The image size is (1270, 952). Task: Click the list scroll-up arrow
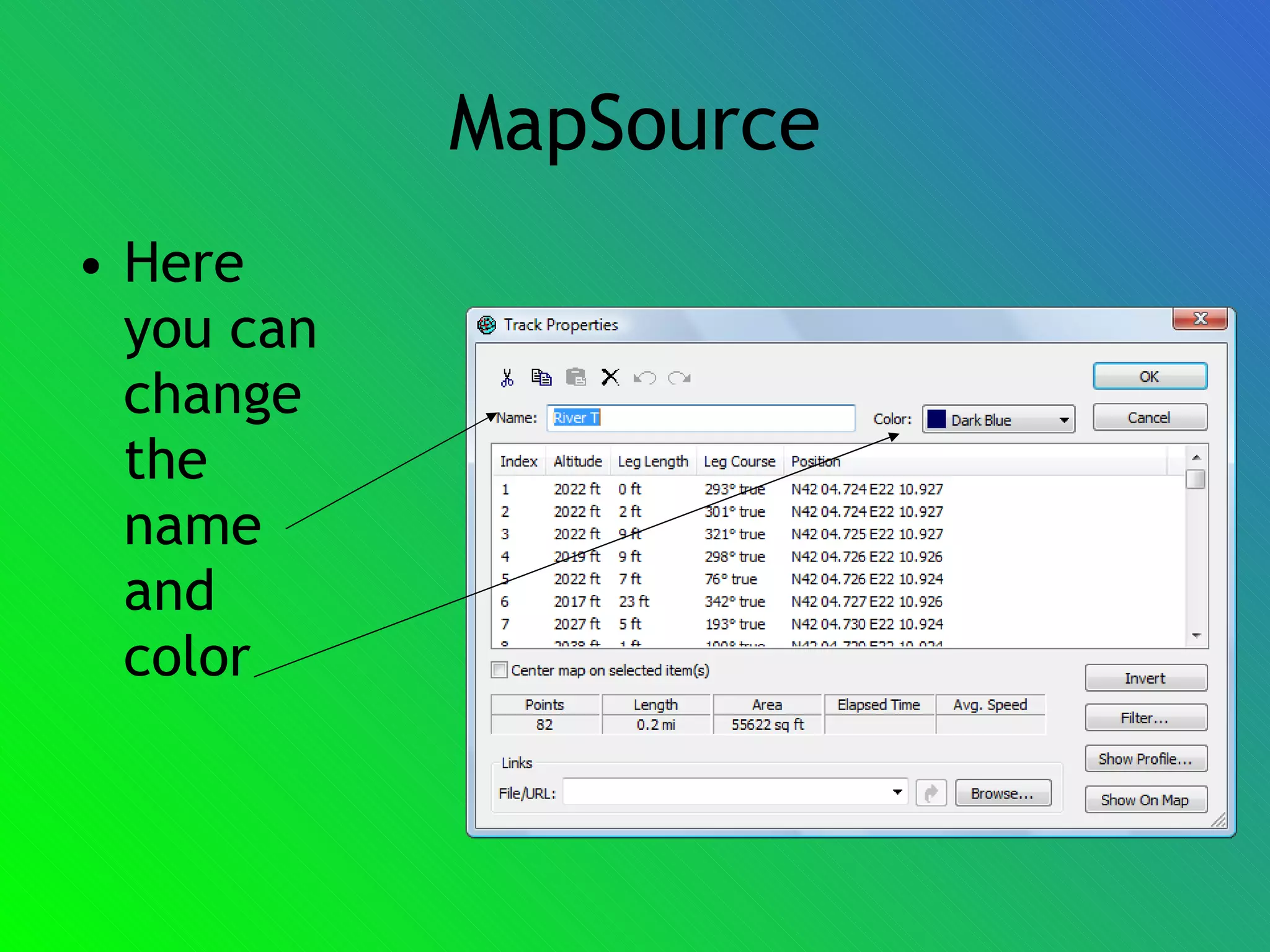1196,457
